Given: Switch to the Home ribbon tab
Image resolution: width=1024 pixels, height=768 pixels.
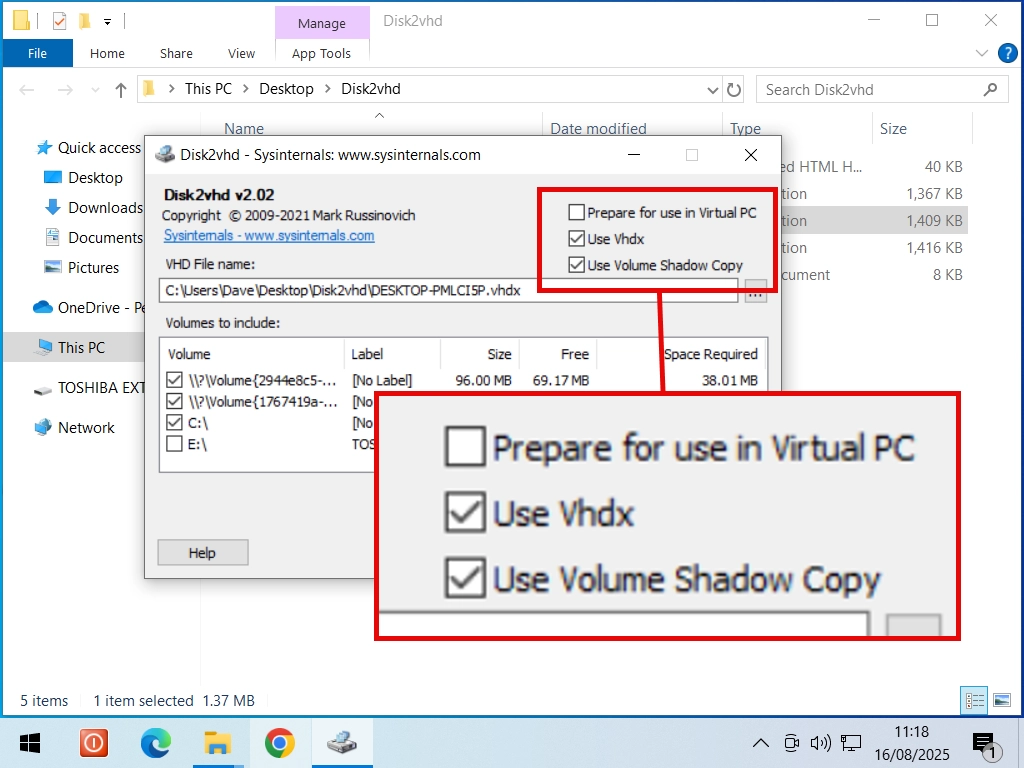Looking at the screenshot, I should pyautogui.click(x=107, y=54).
